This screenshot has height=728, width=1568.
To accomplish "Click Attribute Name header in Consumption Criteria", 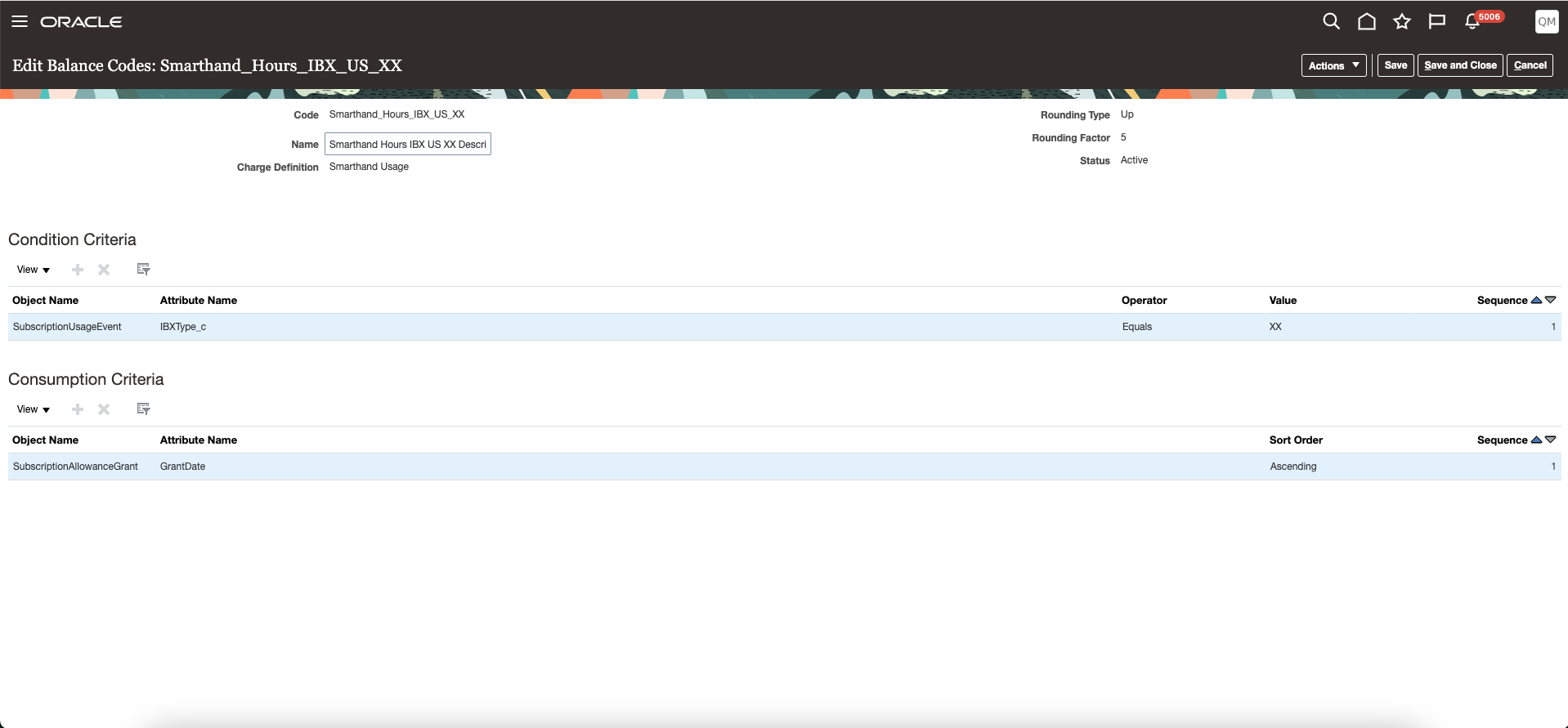I will 199,440.
